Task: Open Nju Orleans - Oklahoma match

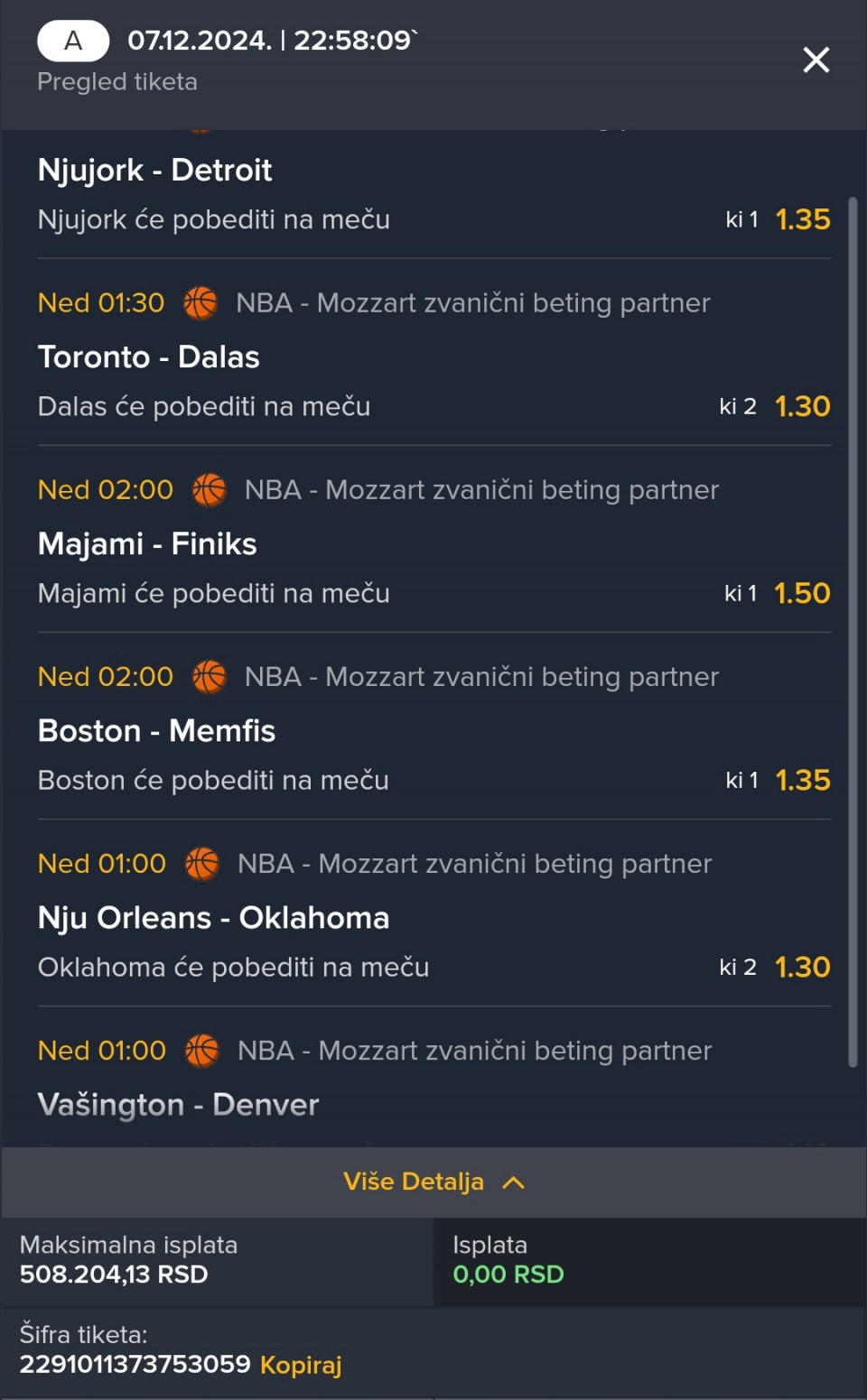Action: 213,917
